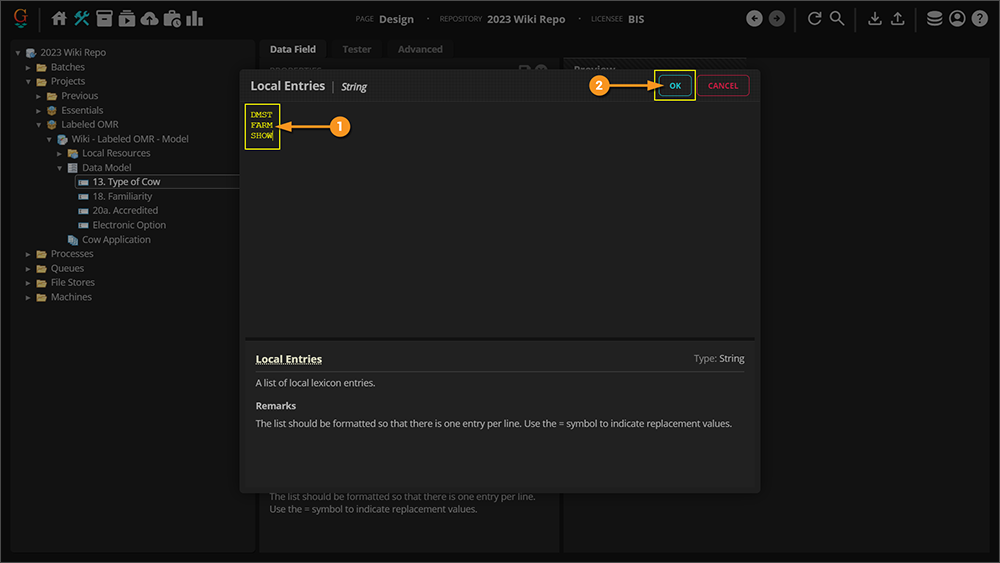Viewport: 1000px width, 563px height.
Task: Go to the Home page icon
Action: (59, 19)
